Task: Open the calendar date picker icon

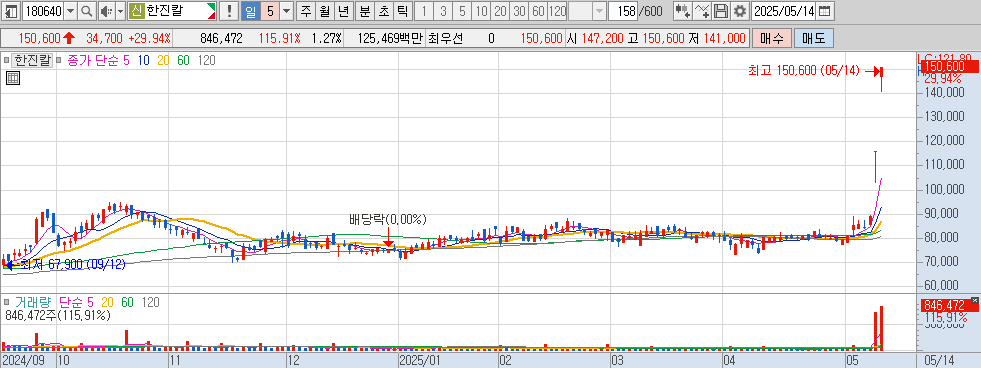Action: tap(826, 11)
